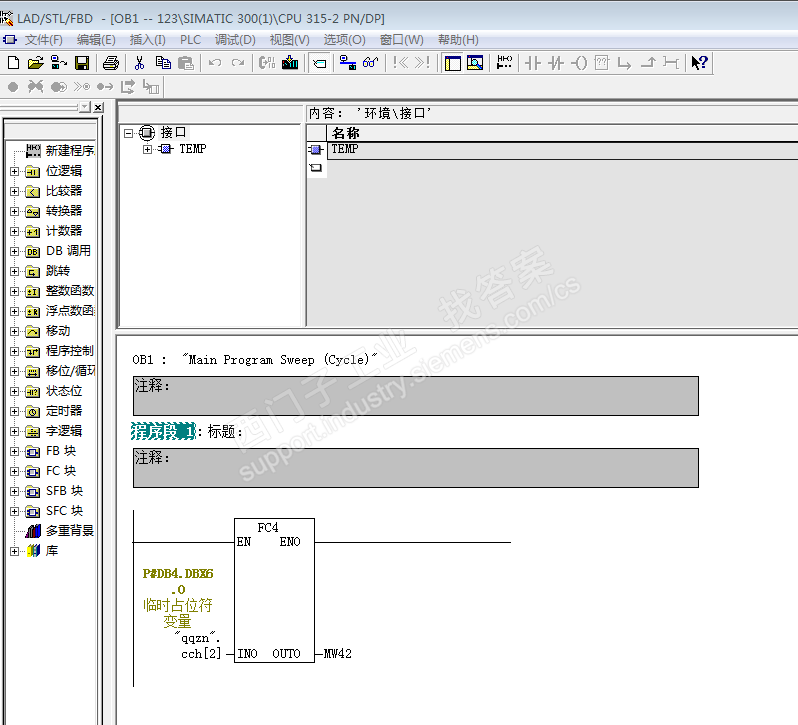Select the MW42 output operand
798x725 pixels.
click(337, 654)
